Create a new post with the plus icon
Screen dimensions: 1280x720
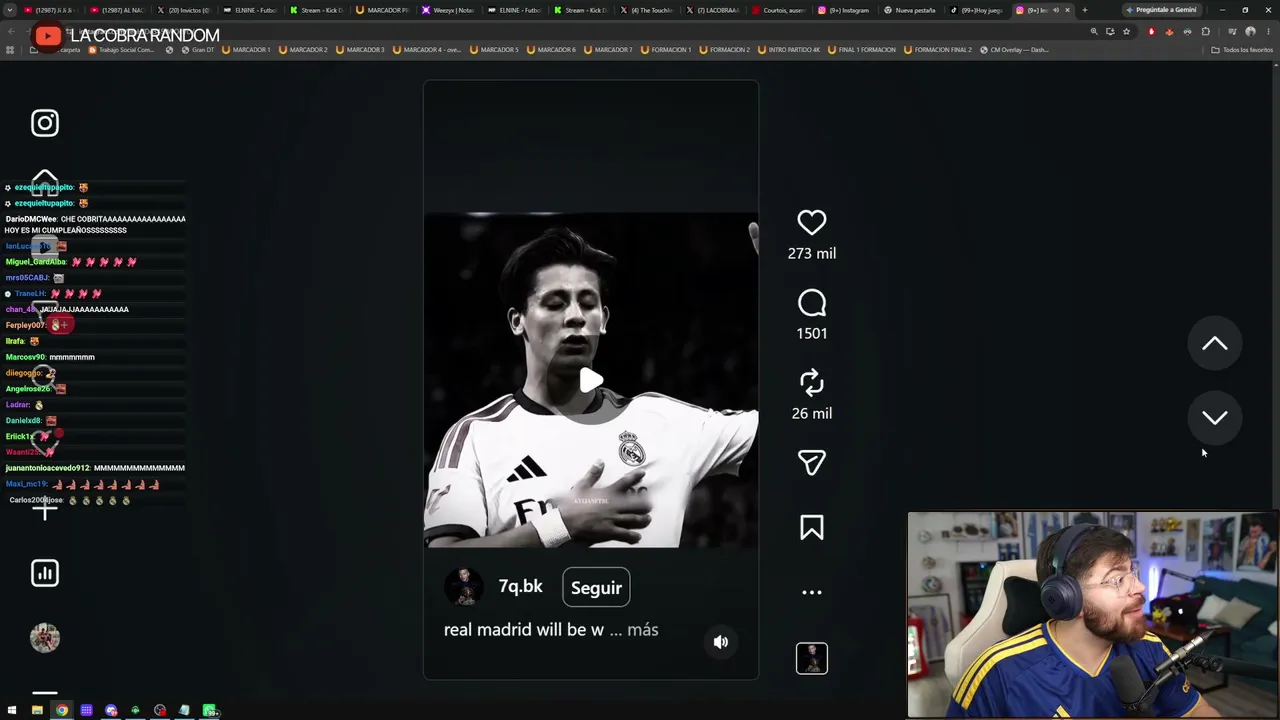[45, 511]
